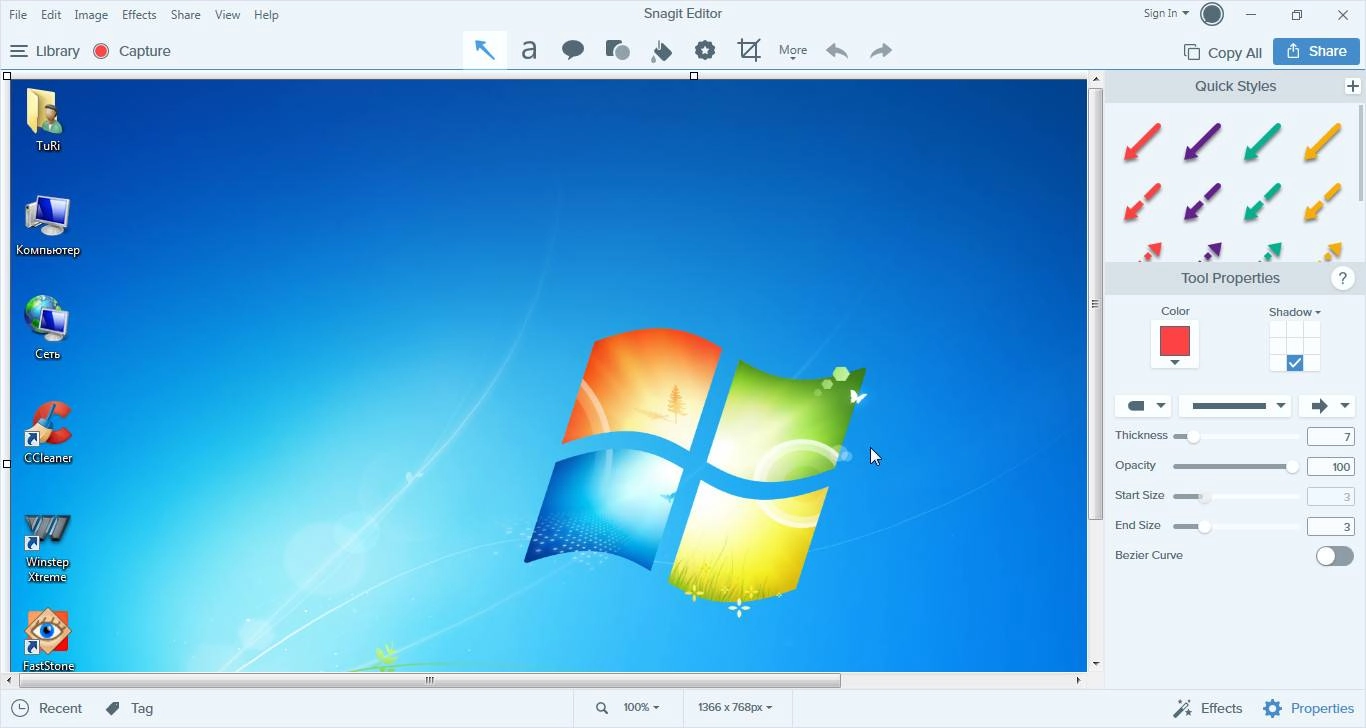
Task: Apply the solid yellow arrow quick style
Action: pyautogui.click(x=1322, y=142)
